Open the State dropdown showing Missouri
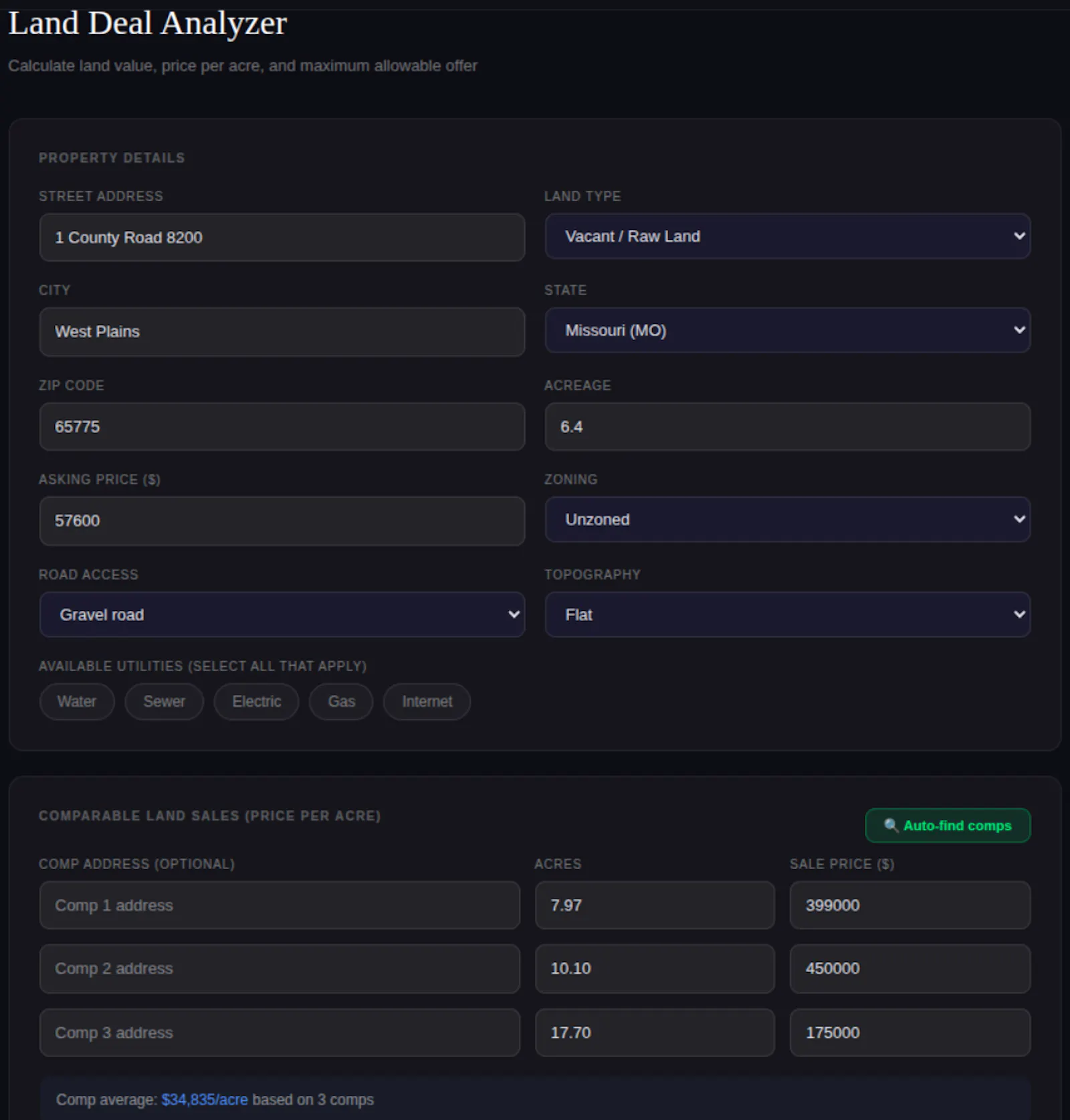Image resolution: width=1070 pixels, height=1120 pixels. pos(787,330)
